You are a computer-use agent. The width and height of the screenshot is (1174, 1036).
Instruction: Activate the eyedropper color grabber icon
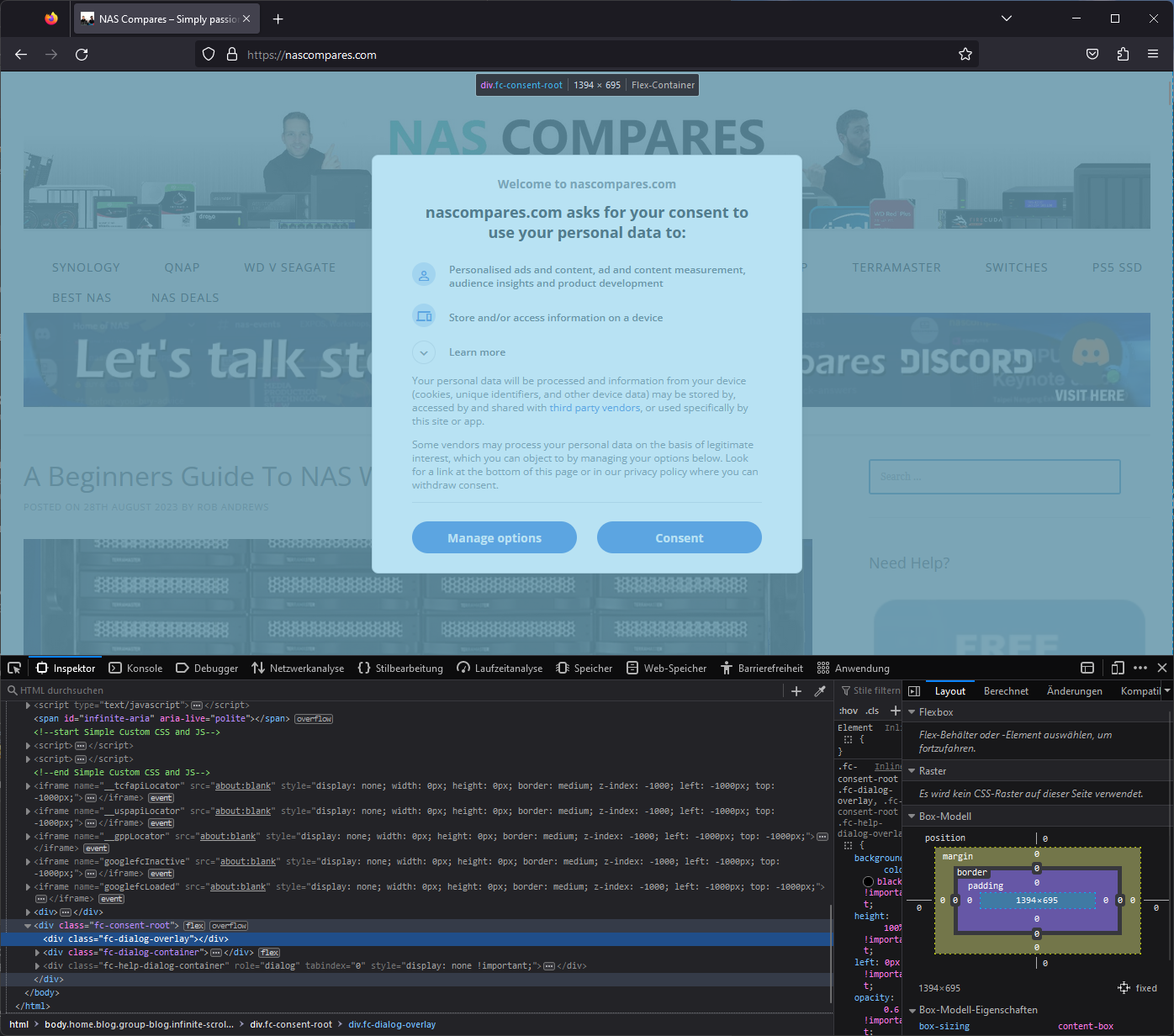[820, 690]
